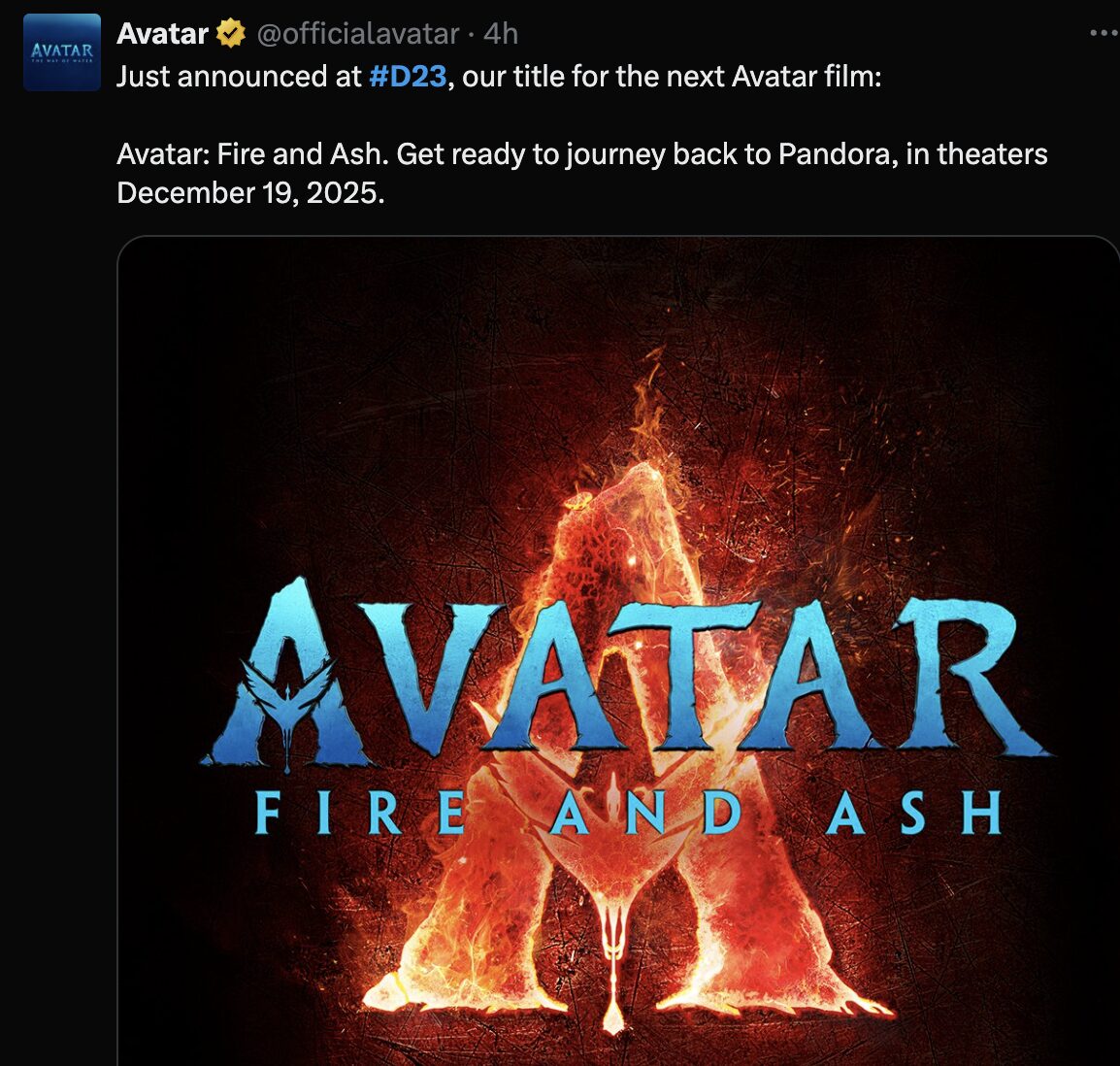This screenshot has width=1120, height=1066.
Task: Open the @officialavatar handle link
Action: click(358, 34)
